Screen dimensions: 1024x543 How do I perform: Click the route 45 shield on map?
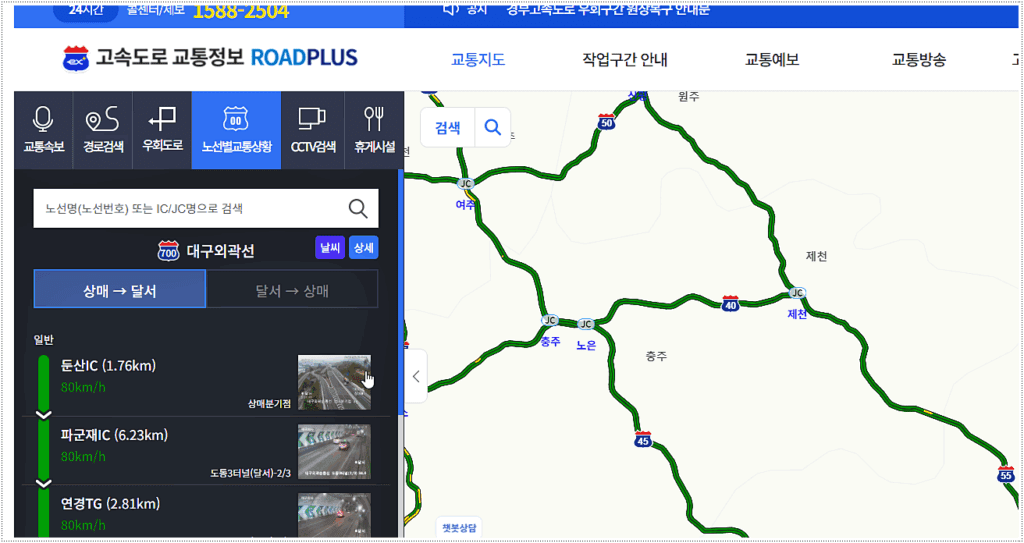click(643, 440)
